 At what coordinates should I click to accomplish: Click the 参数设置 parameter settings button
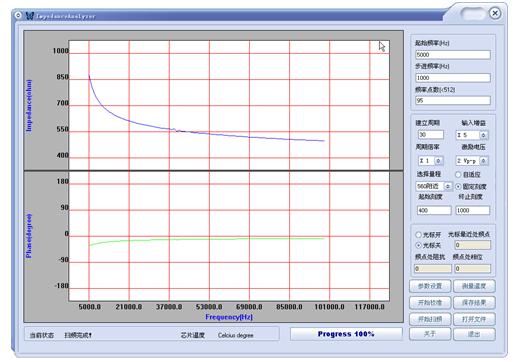pyautogui.click(x=430, y=286)
